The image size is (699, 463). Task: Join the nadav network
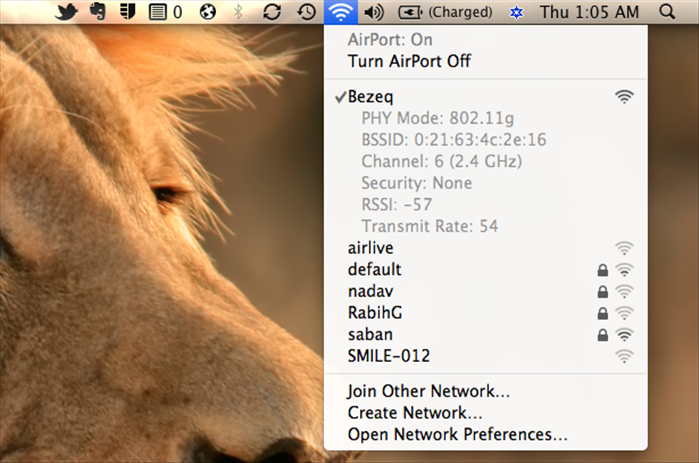[486, 291]
